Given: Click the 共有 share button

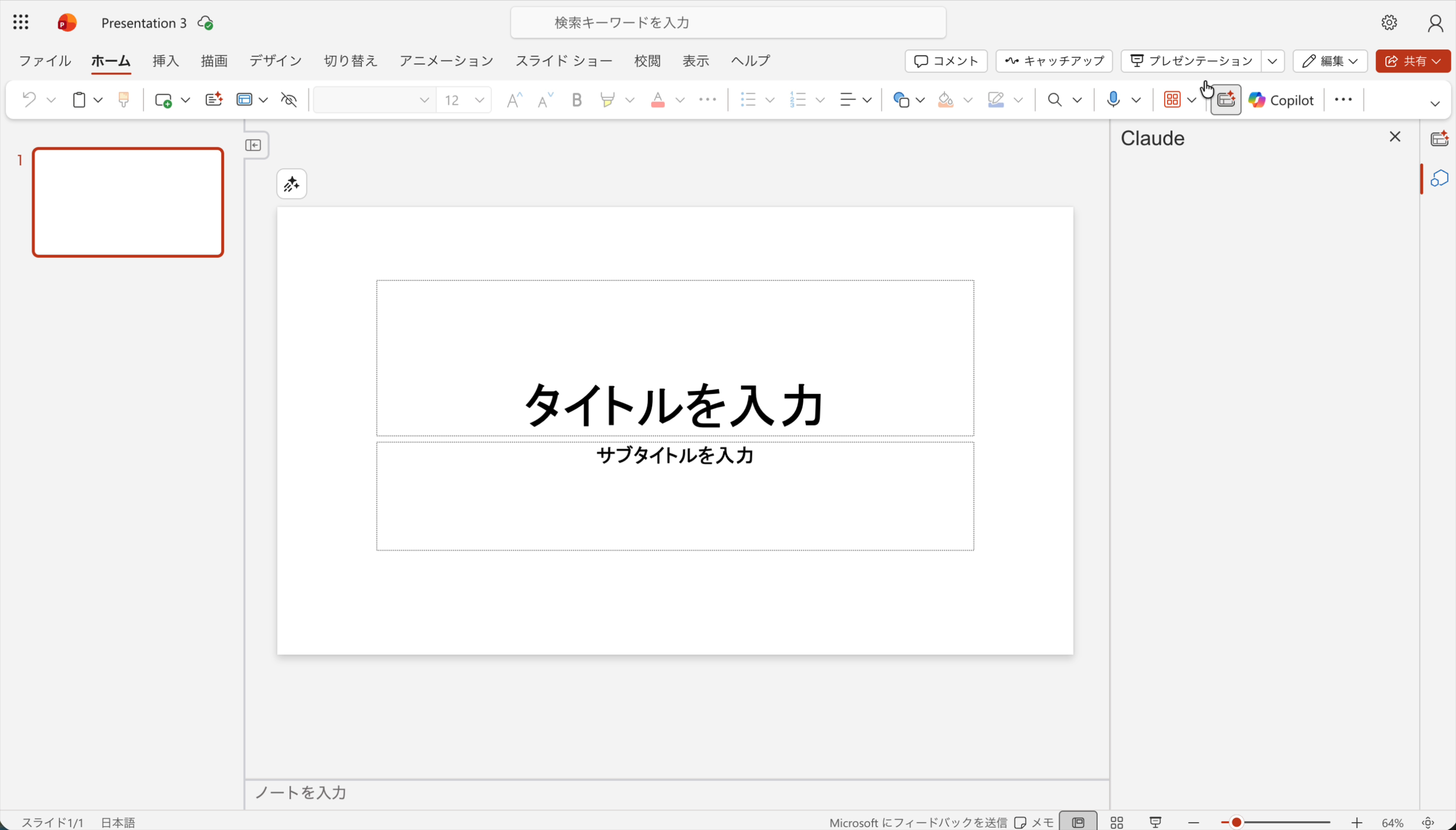Looking at the screenshot, I should tap(1412, 61).
